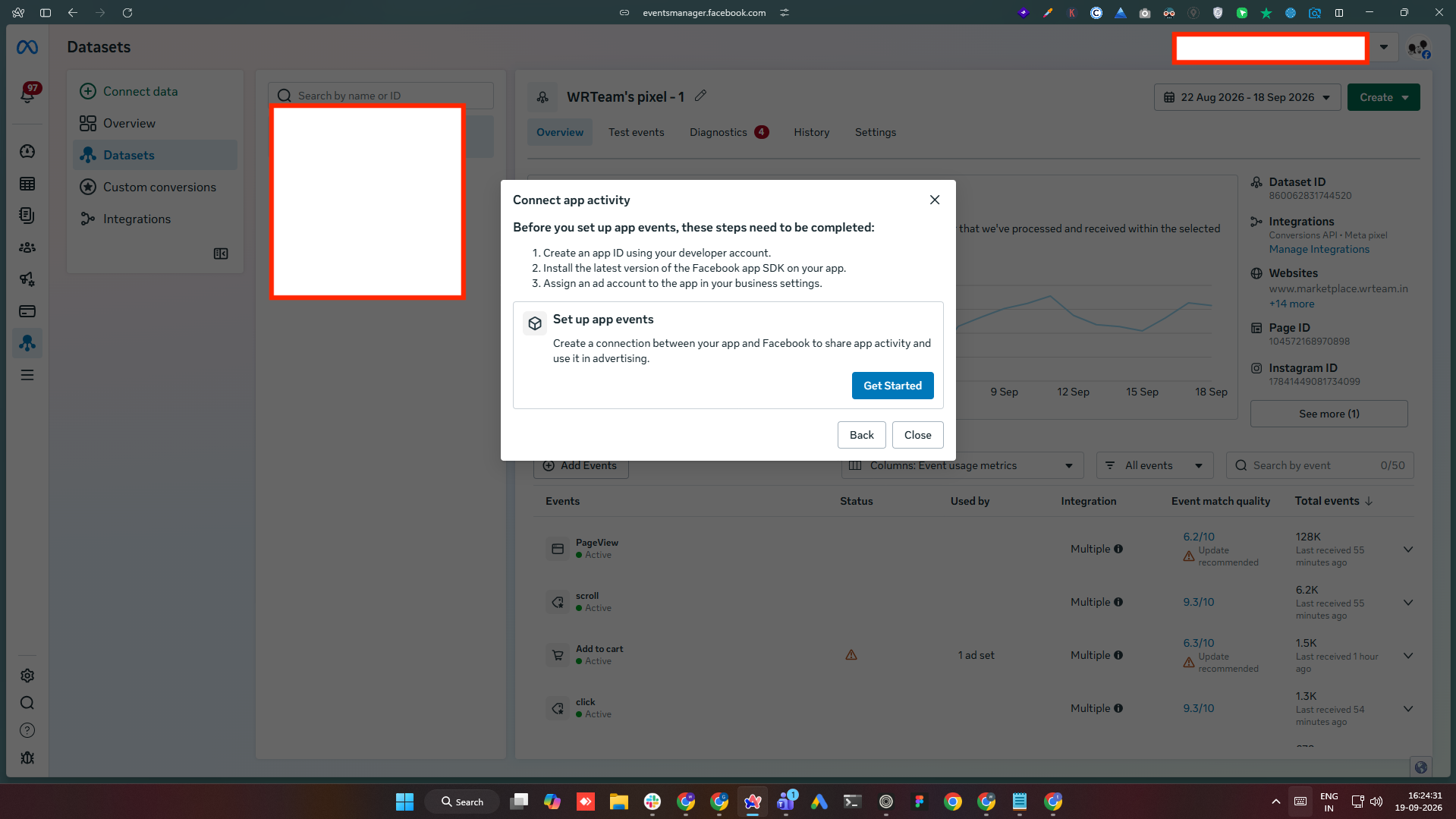Screen dimensions: 1456x819
Task: Click the audiences people icon in left rail
Action: click(27, 247)
